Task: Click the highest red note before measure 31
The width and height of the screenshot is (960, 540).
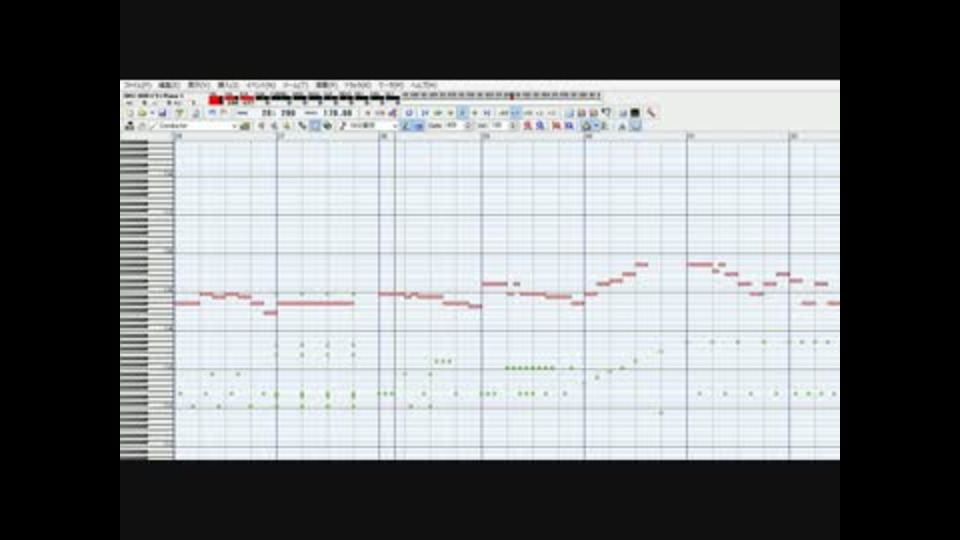Action: (641, 264)
